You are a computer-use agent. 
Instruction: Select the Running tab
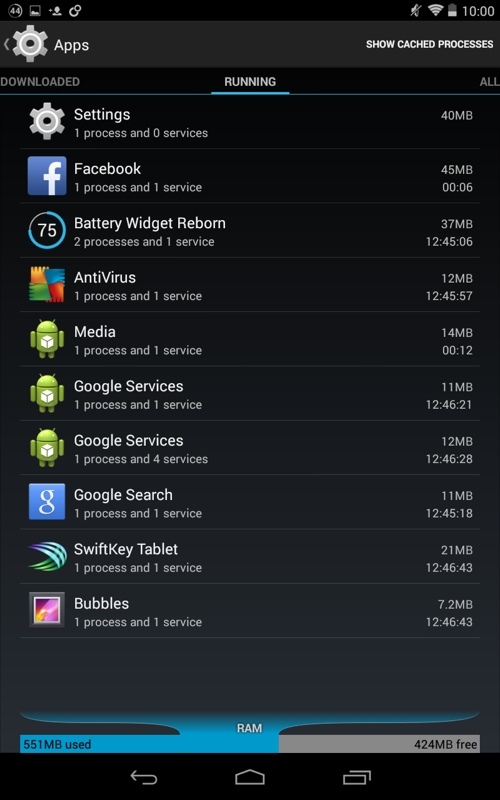point(250,82)
